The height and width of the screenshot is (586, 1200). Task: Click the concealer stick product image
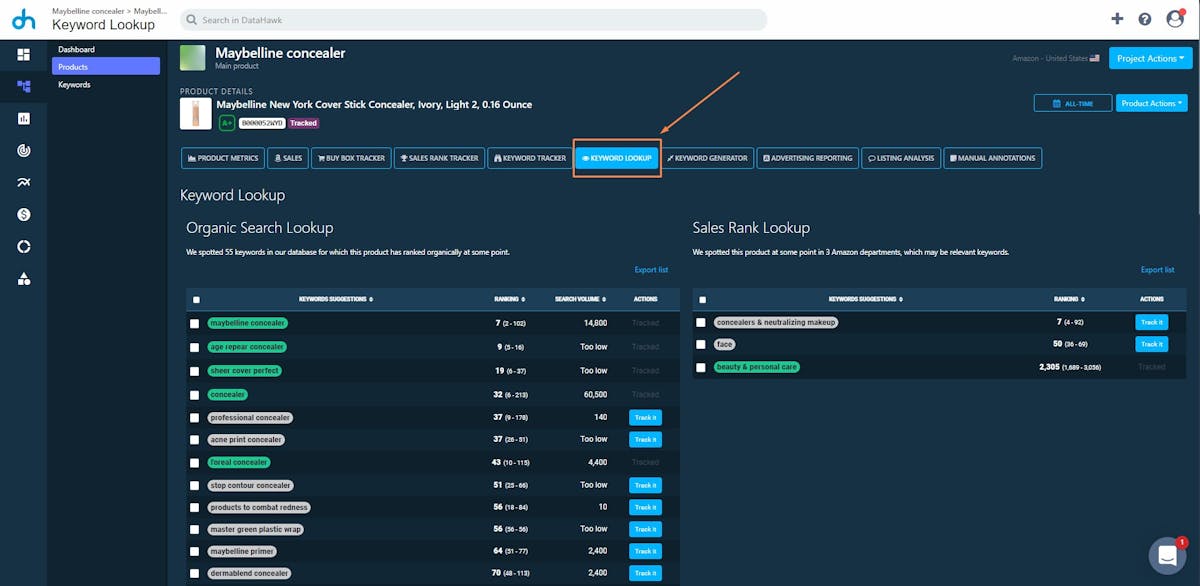pyautogui.click(x=195, y=114)
